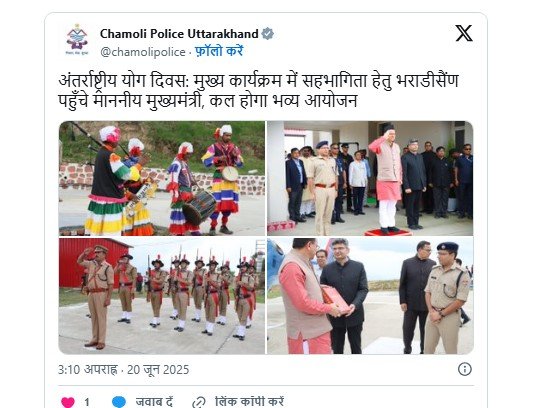Open the X logo icon
The height and width of the screenshot is (408, 559).
coord(464,34)
